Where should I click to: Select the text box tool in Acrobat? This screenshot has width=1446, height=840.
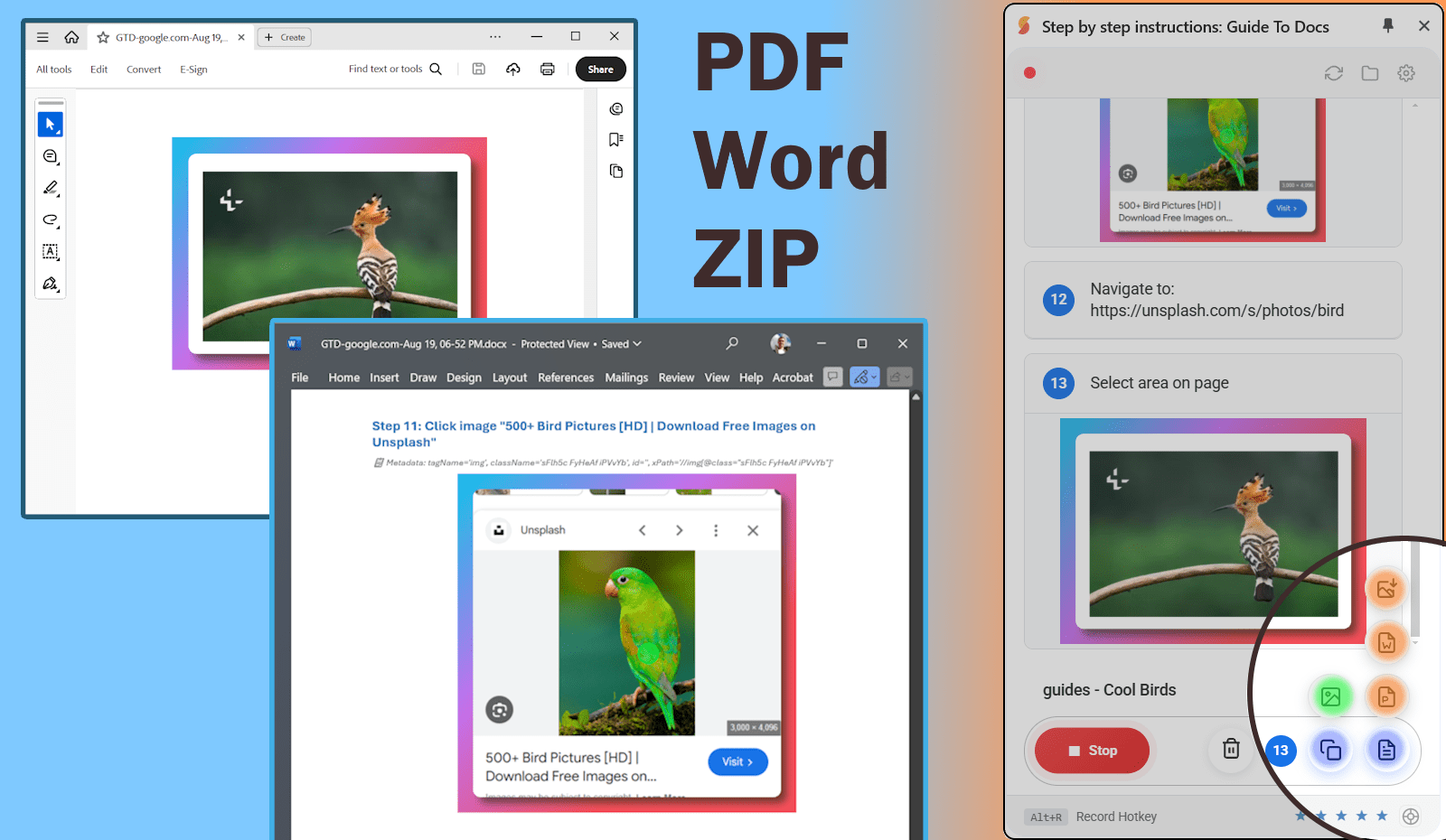click(x=51, y=251)
